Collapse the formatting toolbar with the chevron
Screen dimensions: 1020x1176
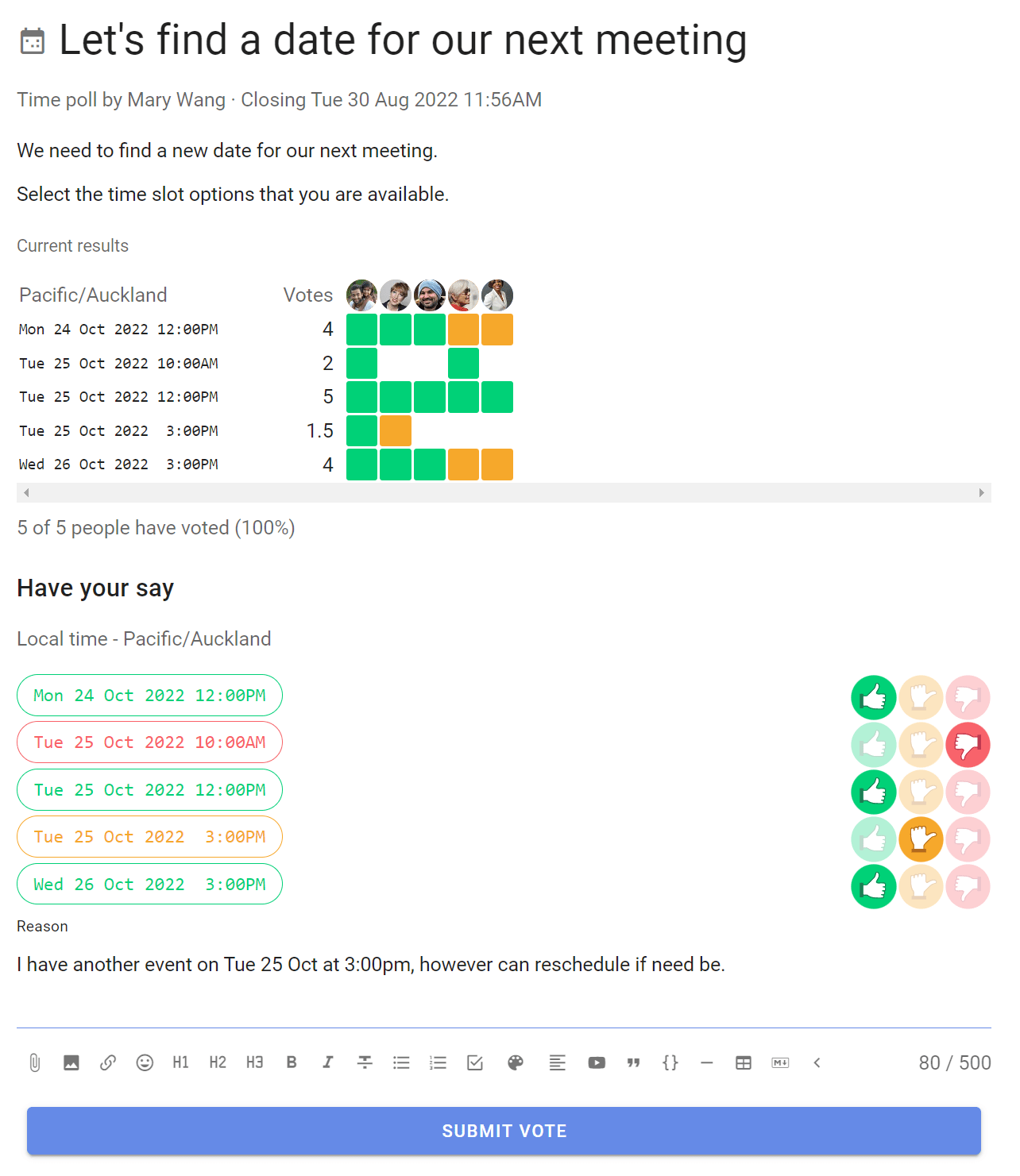coord(817,1062)
